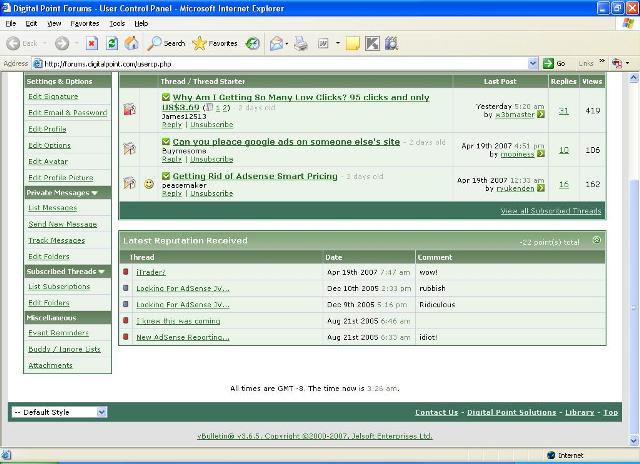
Task: Open the File menu
Action: [11, 24]
